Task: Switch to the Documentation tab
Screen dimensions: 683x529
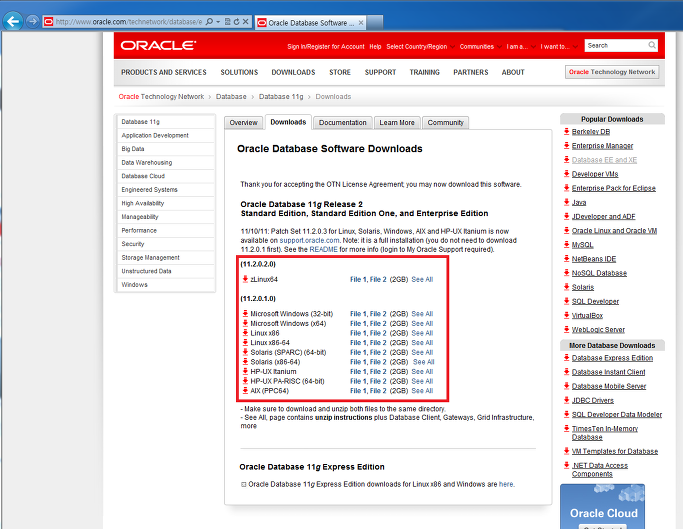Action: 342,123
